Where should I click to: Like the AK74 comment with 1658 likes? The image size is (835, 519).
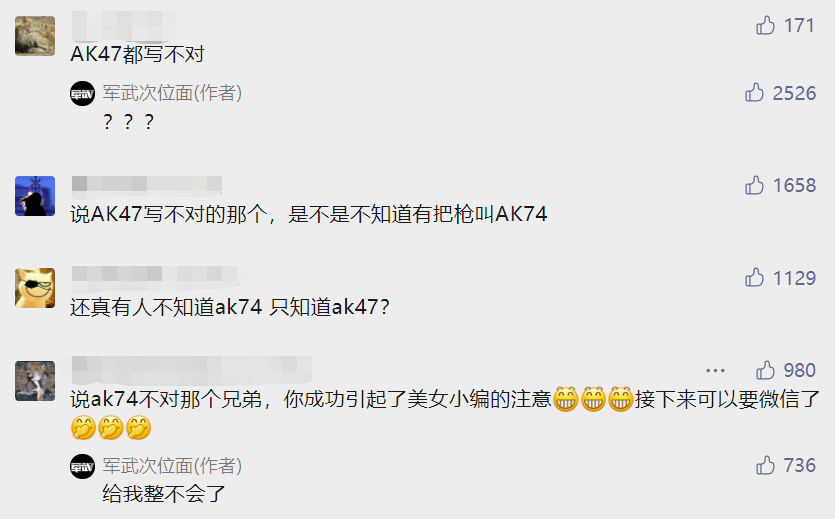755,185
